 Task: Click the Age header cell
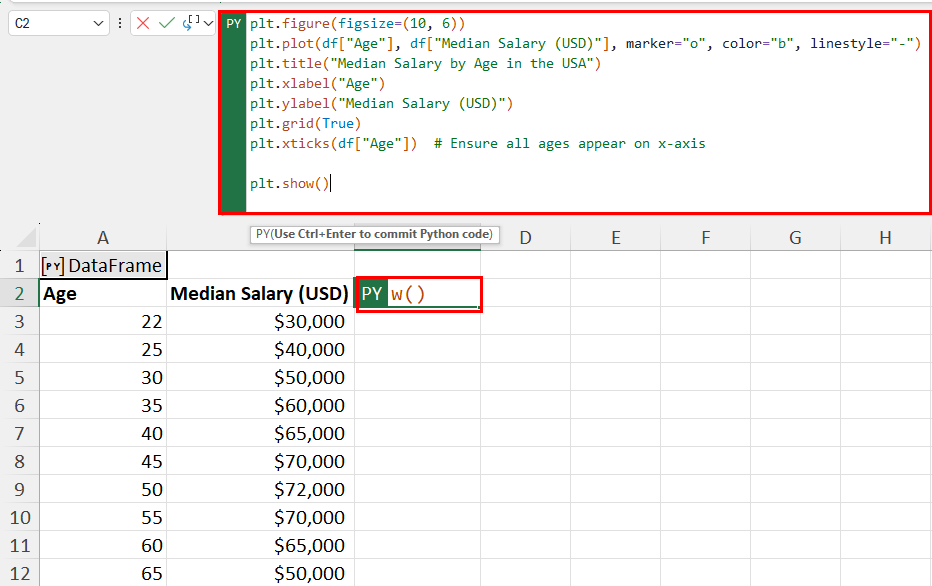coord(103,294)
